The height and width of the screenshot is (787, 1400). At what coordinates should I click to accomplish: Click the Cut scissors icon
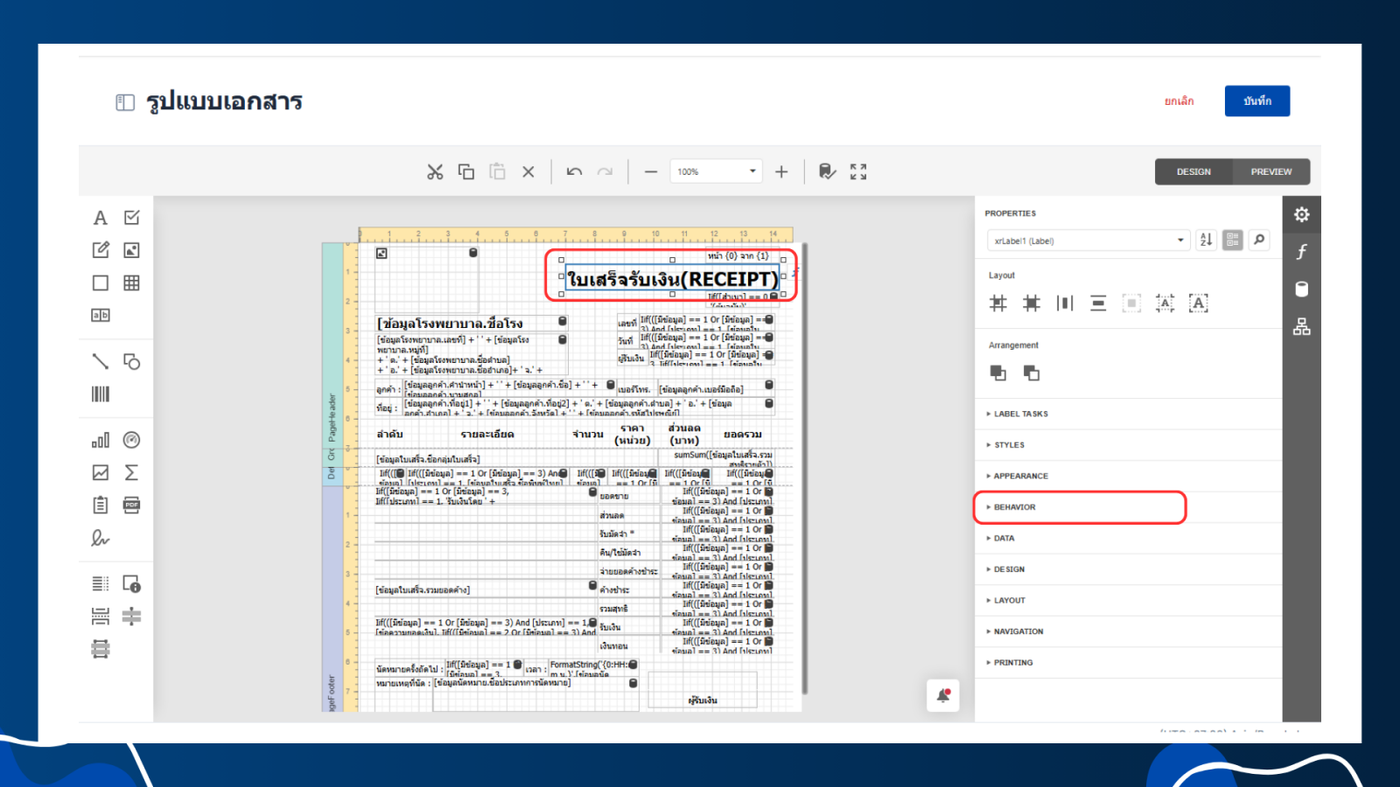[x=435, y=172]
